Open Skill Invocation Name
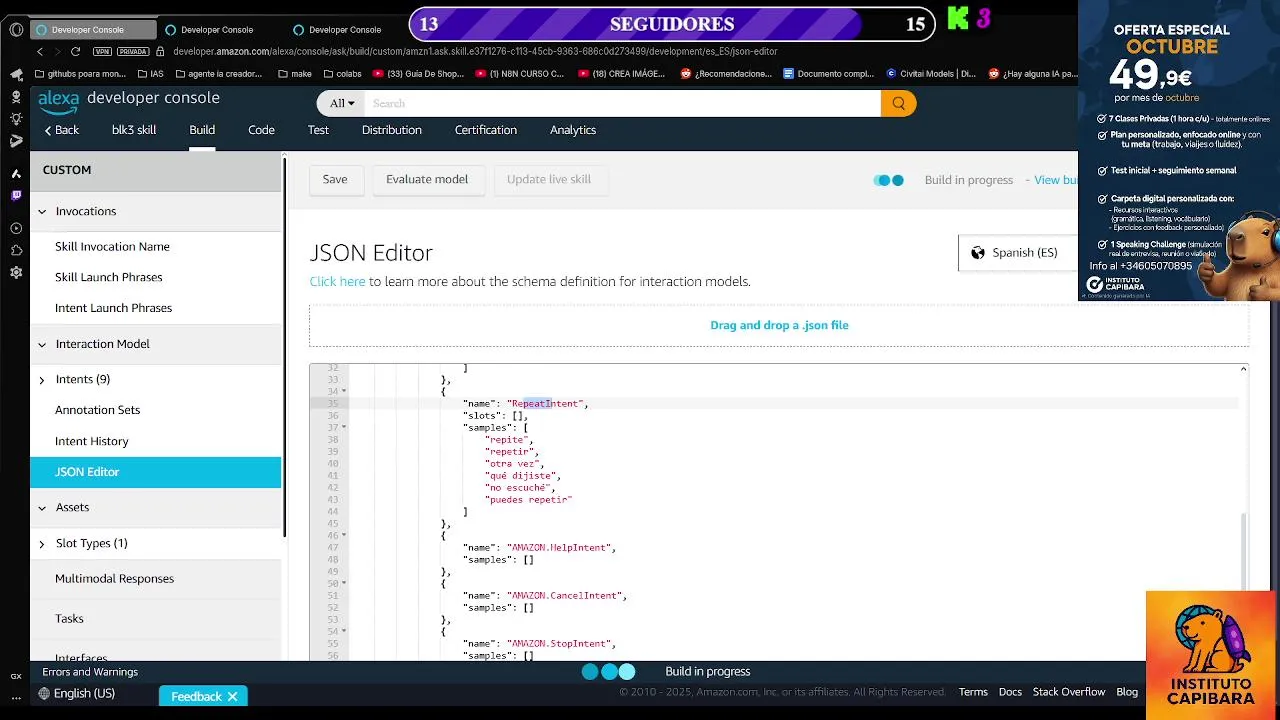This screenshot has width=1280, height=720. click(x=112, y=247)
